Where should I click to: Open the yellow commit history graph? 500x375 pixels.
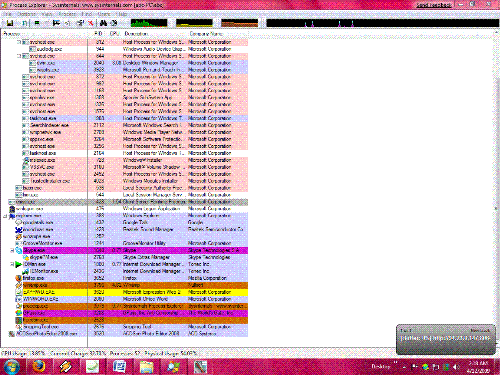(194, 23)
